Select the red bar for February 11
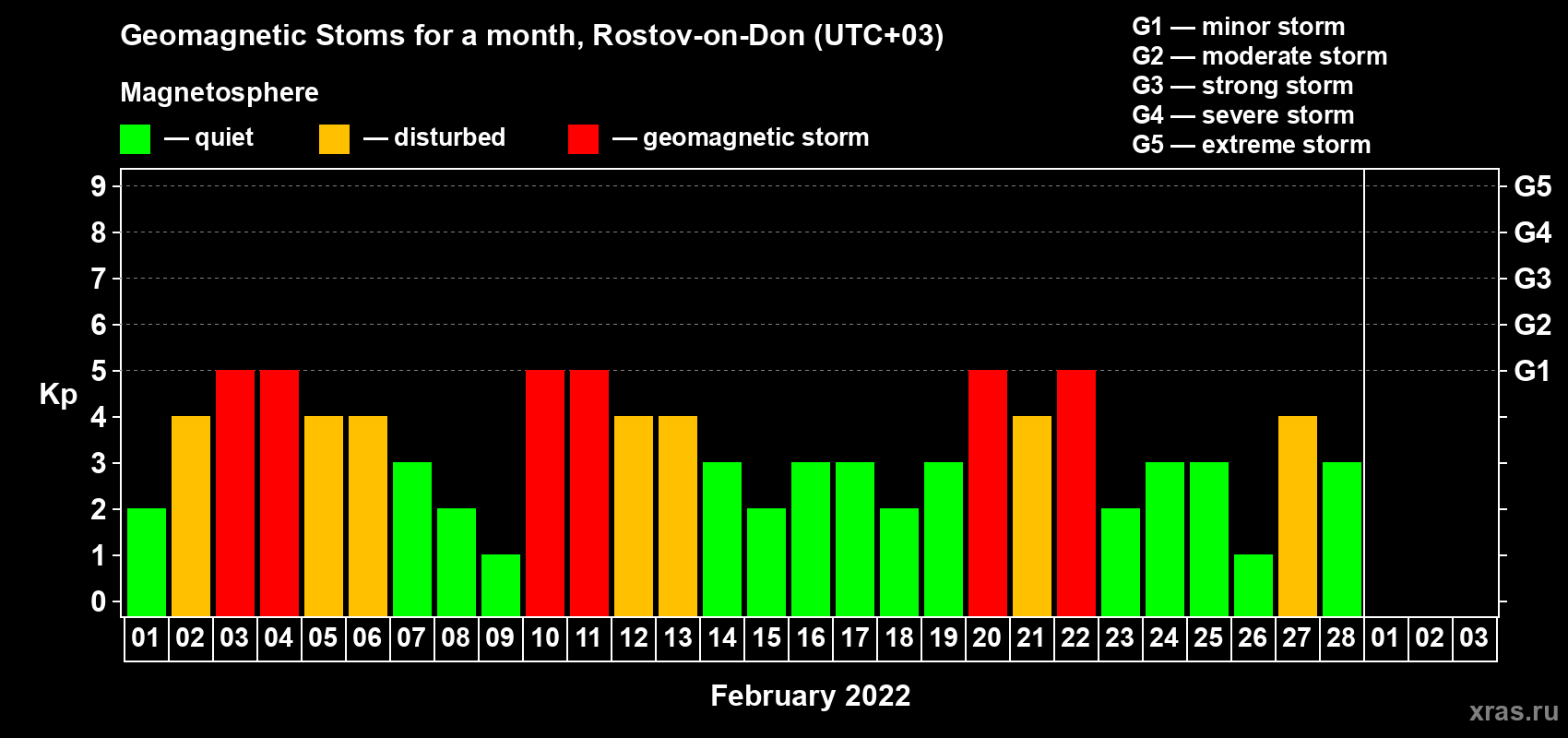 coord(589,493)
